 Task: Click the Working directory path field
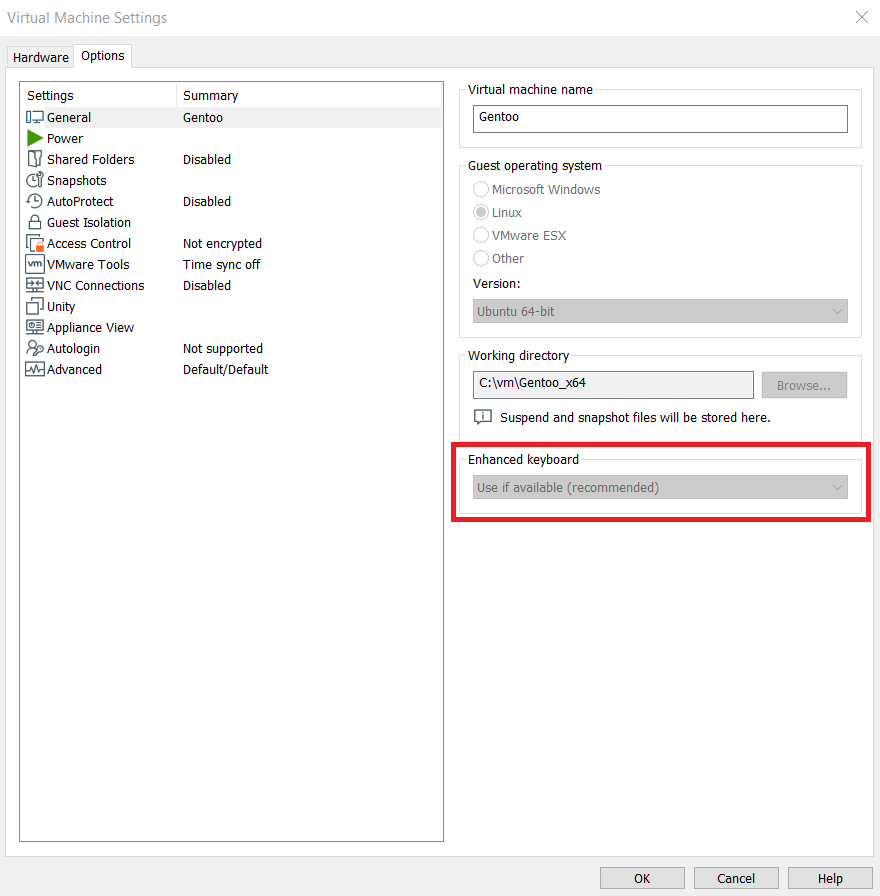[x=613, y=385]
